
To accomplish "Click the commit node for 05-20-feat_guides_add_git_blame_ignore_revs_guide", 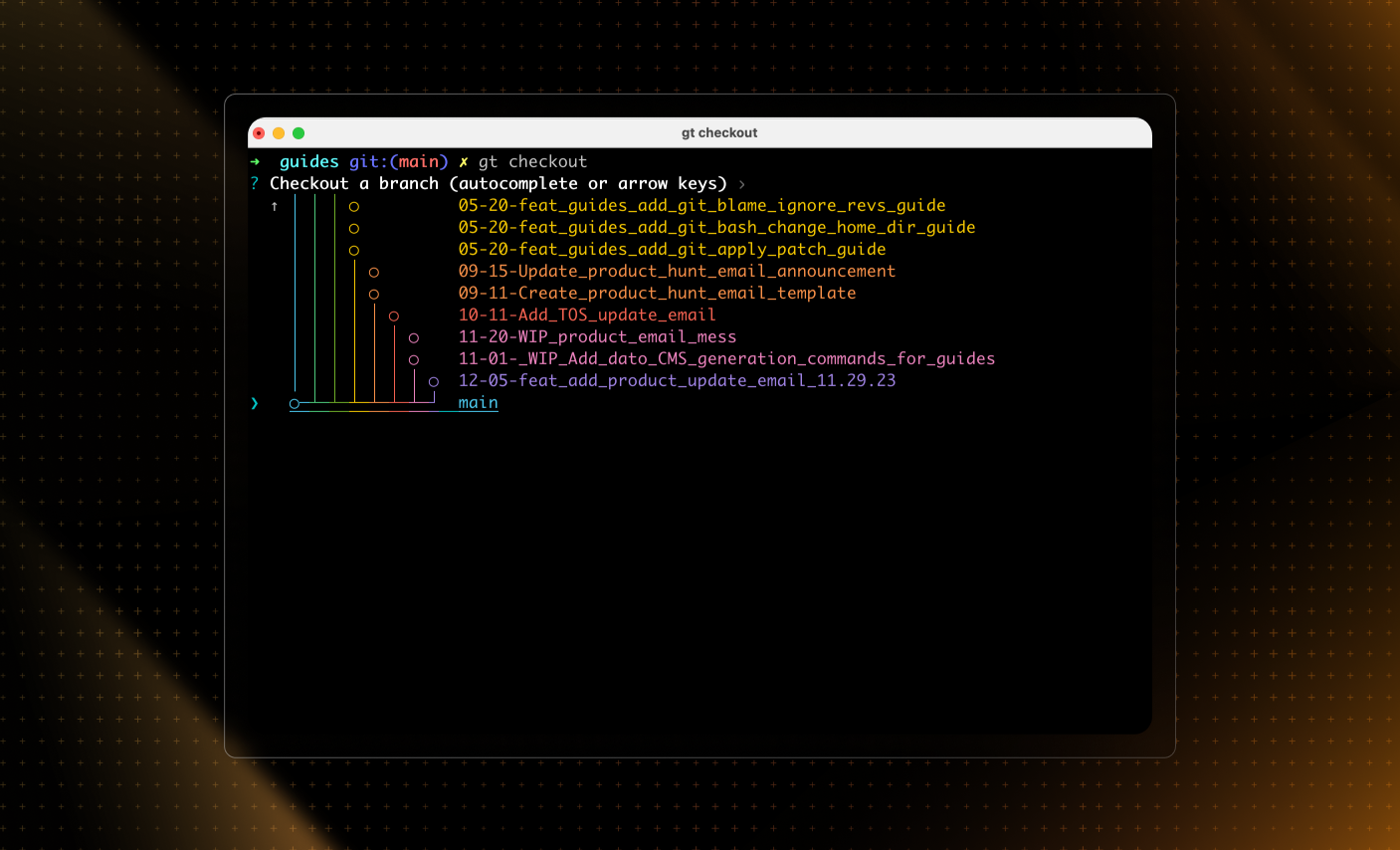I will [x=354, y=206].
